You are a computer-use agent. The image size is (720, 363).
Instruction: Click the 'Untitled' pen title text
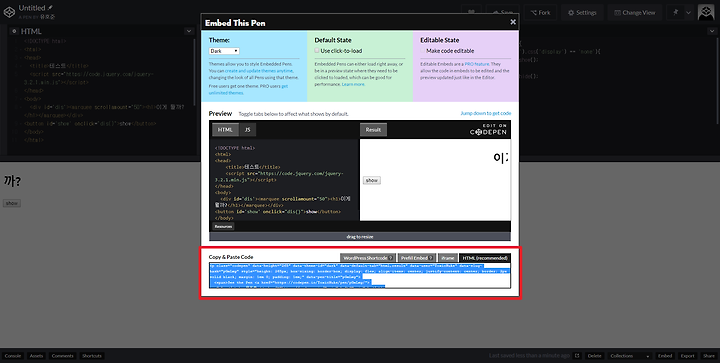[32, 8]
